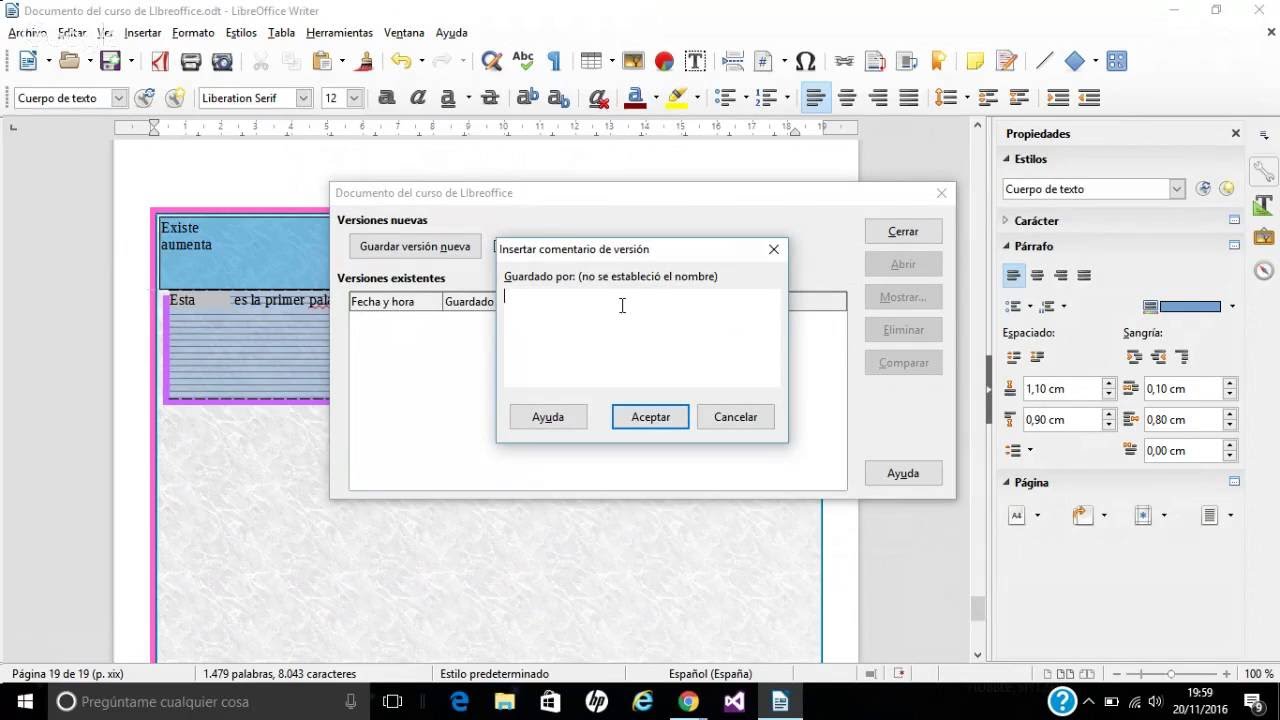
Task: Click the Save document icon
Action: click(x=110, y=61)
